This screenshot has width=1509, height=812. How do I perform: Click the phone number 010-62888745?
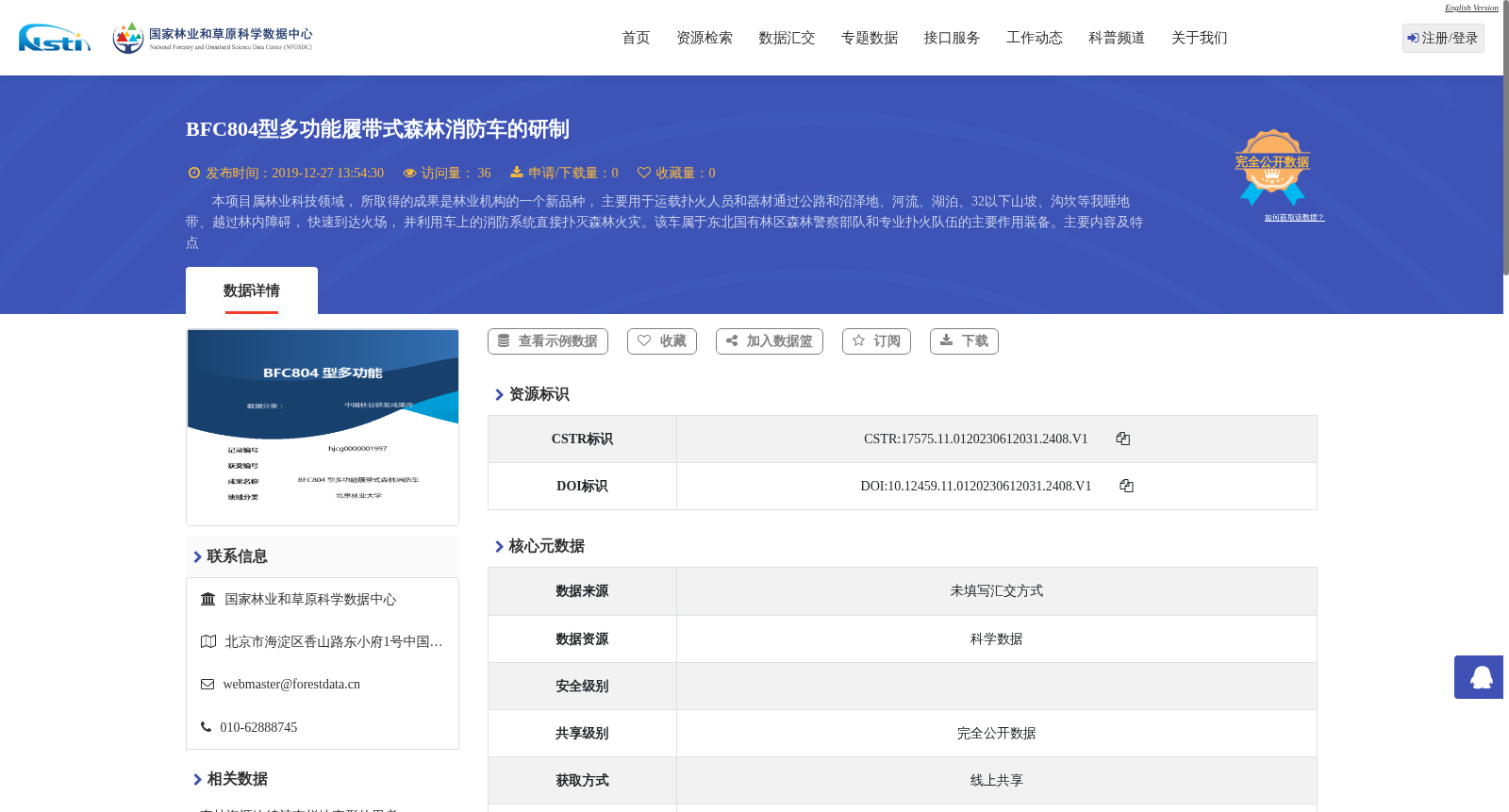258,727
